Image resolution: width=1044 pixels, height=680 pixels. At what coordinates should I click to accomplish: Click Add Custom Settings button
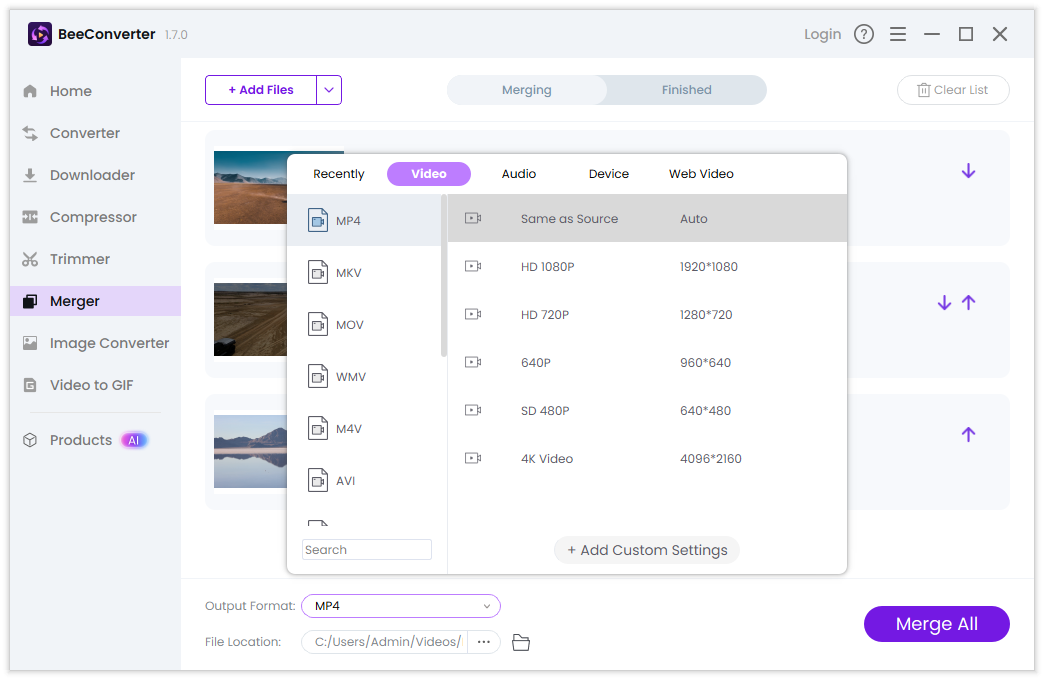pos(647,550)
